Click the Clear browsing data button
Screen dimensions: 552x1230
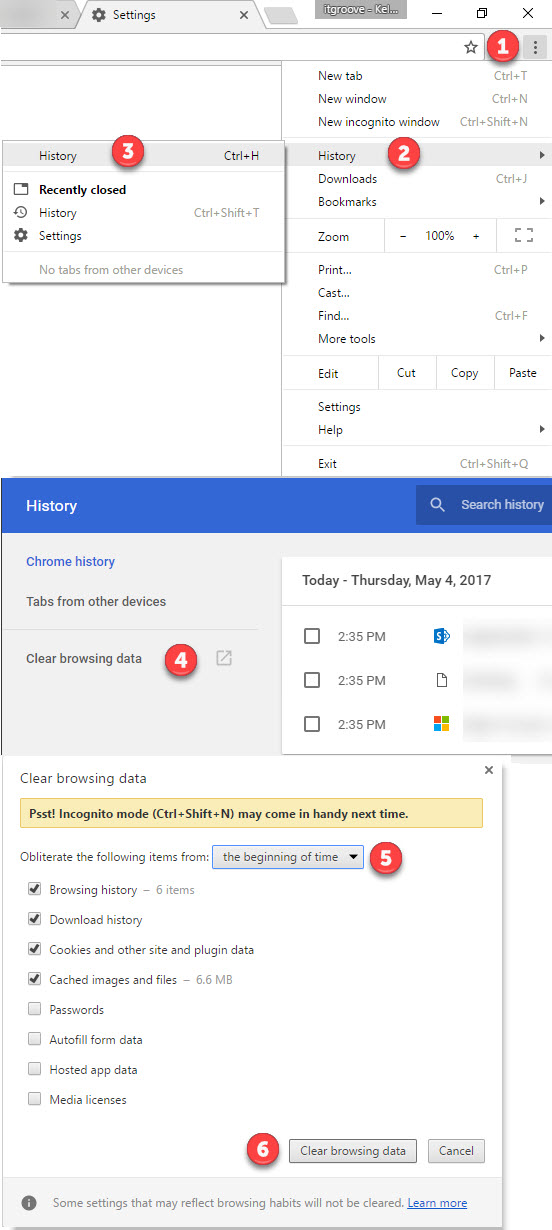click(x=353, y=1151)
